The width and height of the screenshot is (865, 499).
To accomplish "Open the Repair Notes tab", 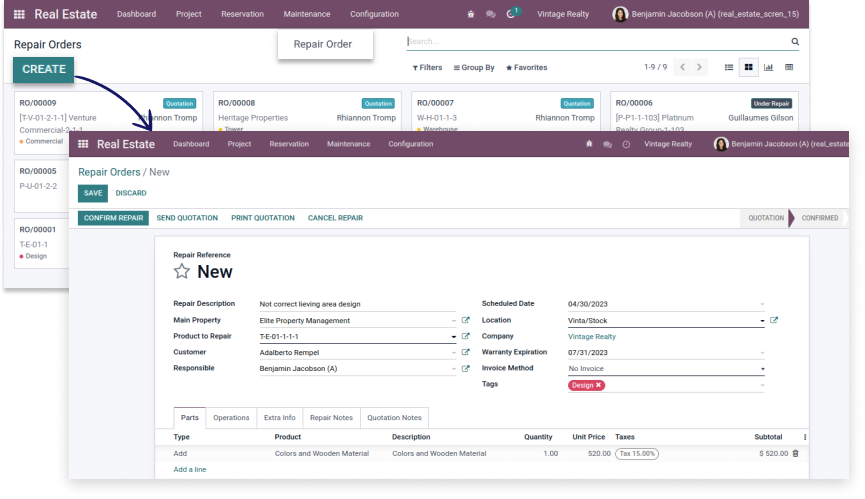I will (x=330, y=417).
